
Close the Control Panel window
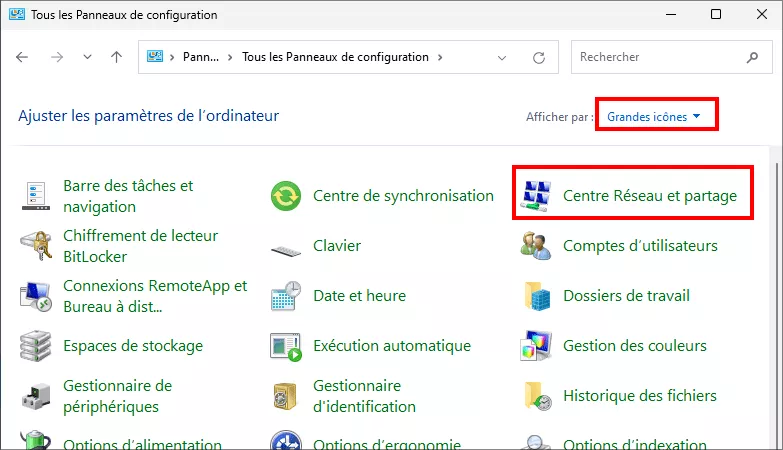click(762, 14)
